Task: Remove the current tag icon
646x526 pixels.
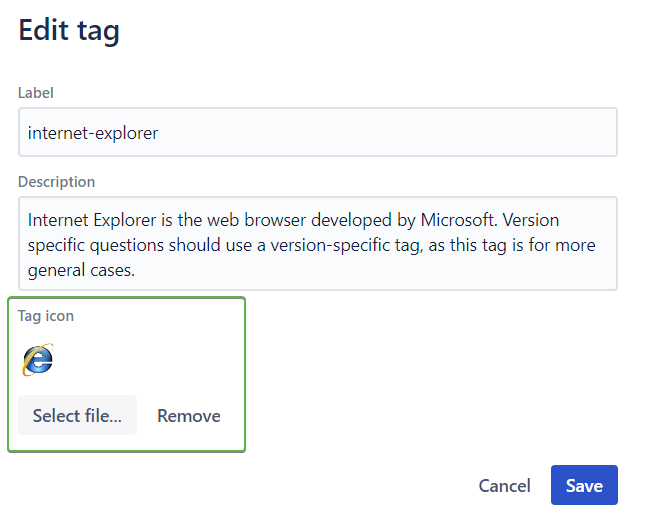Action: (189, 416)
